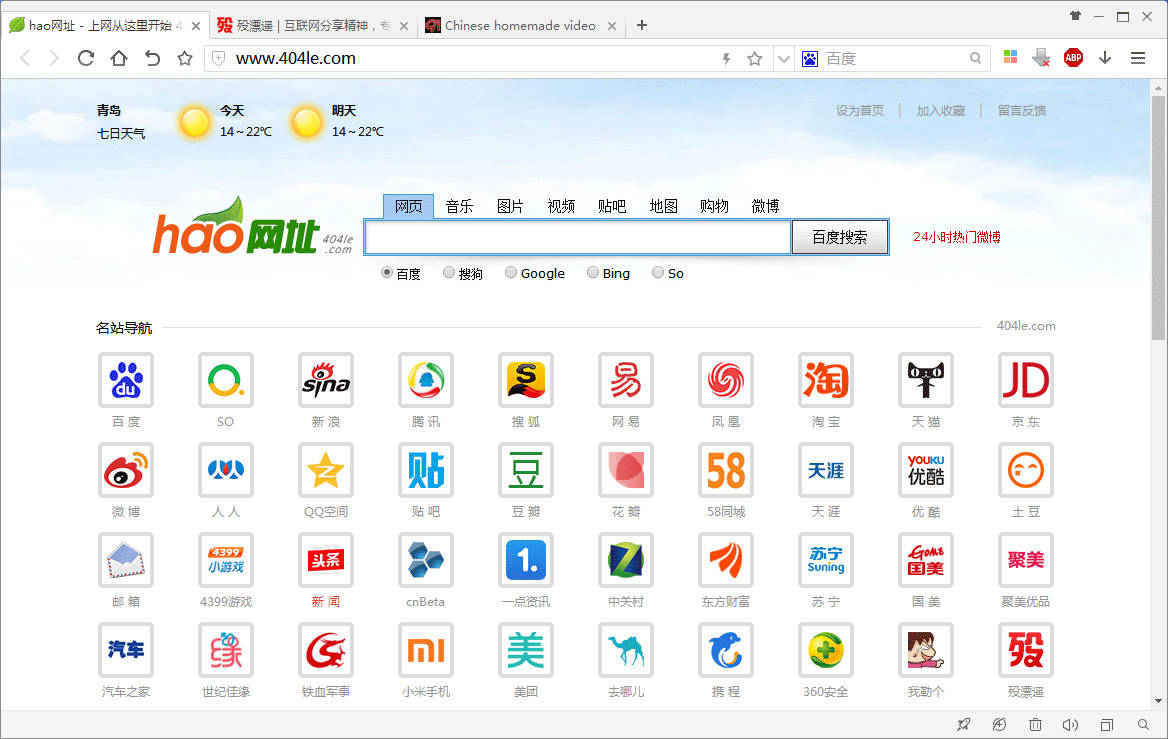This screenshot has height=739, width=1168.
Task: Open the 58同城 site icon
Action: 726,470
